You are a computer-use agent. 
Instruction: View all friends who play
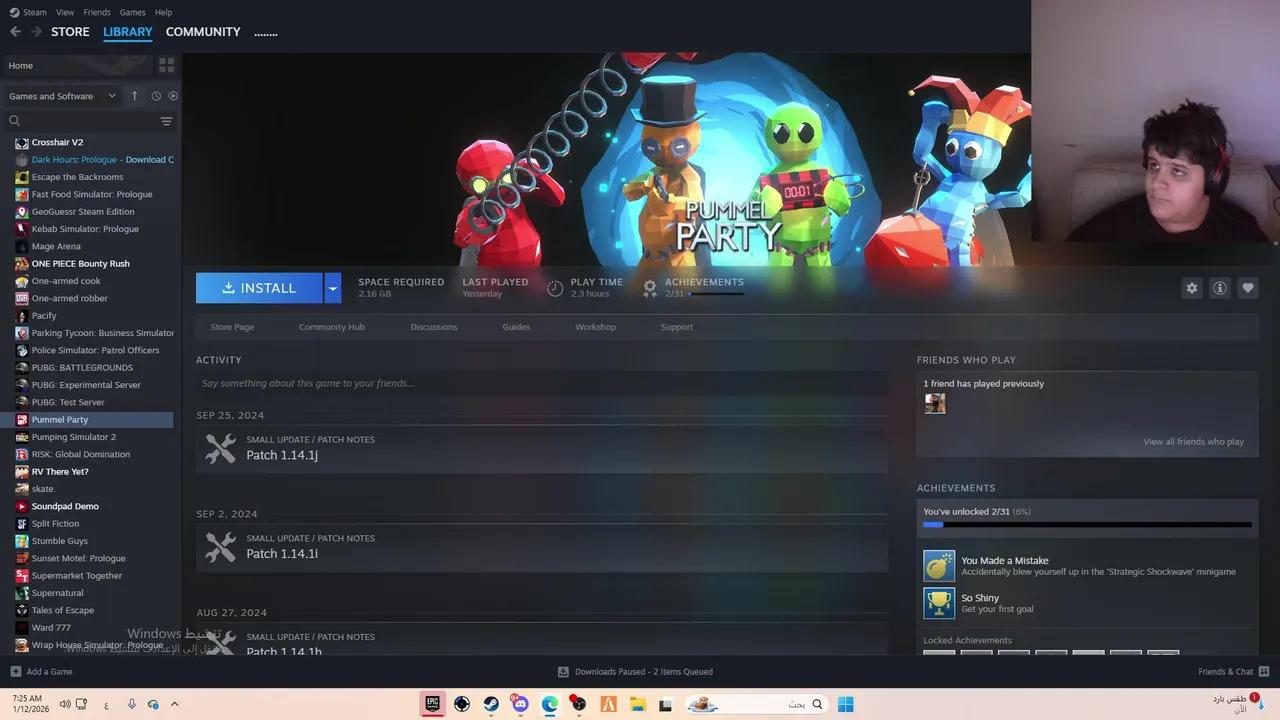(x=1193, y=442)
